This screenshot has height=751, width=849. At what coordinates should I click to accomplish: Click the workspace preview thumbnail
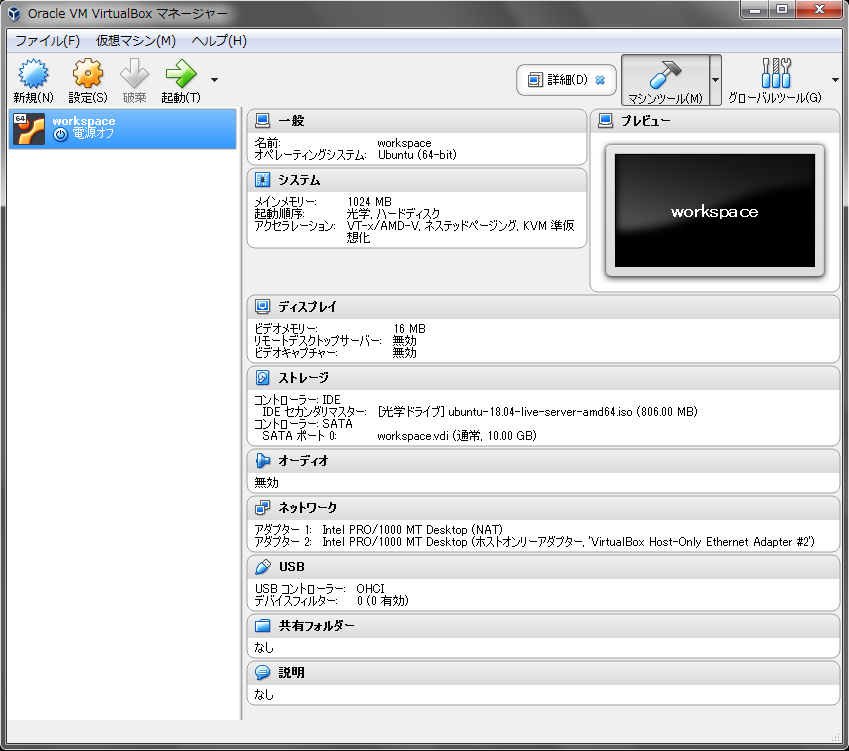[715, 211]
